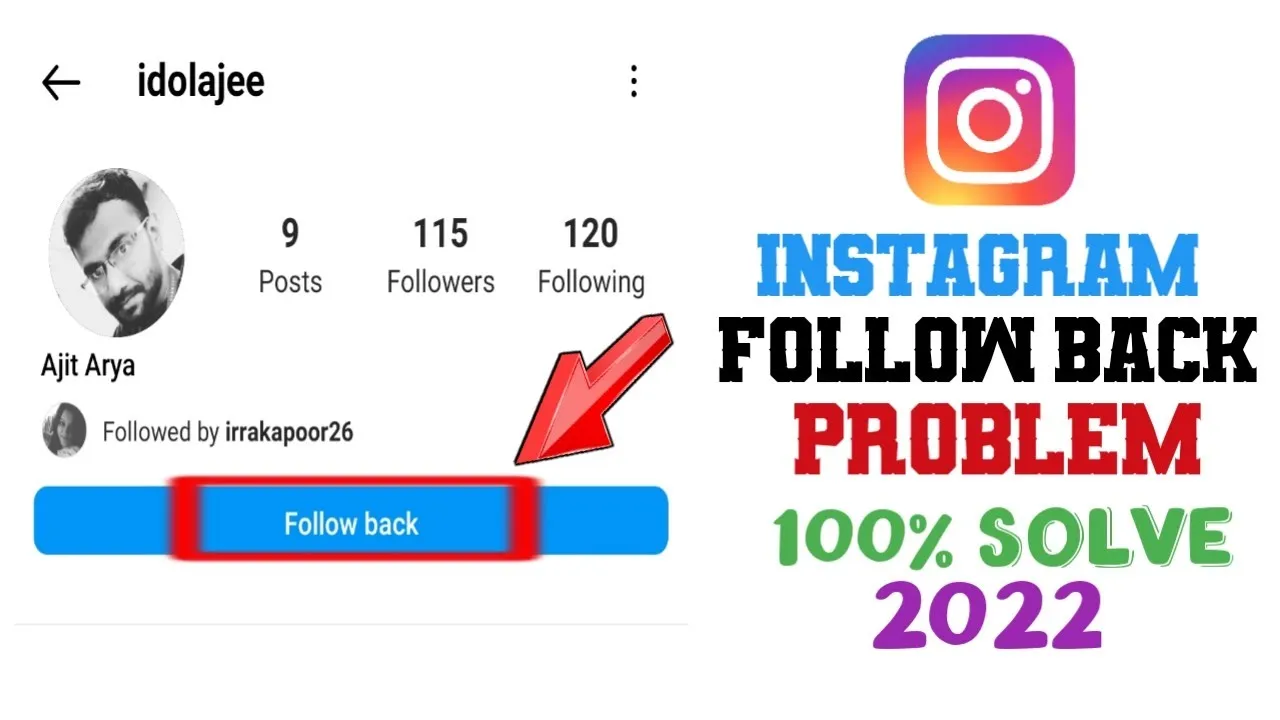Viewport: 1280px width, 720px height.
Task: Click the Followers number 115
Action: coord(441,234)
